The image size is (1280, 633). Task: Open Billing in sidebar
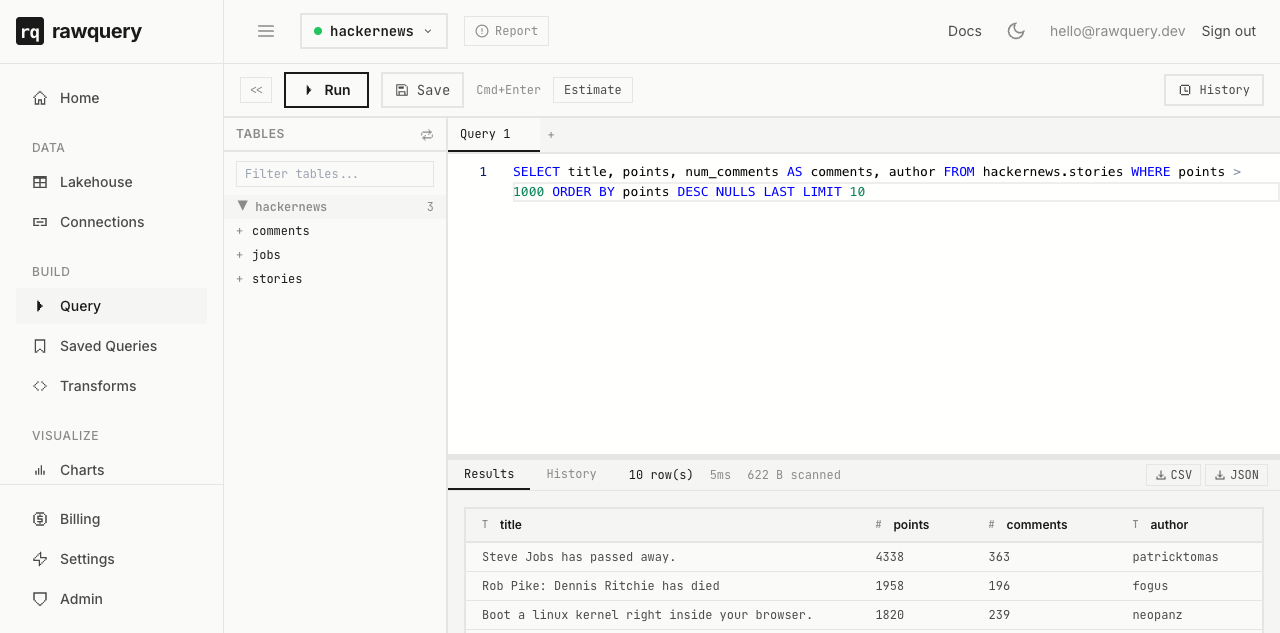[x=111, y=519]
